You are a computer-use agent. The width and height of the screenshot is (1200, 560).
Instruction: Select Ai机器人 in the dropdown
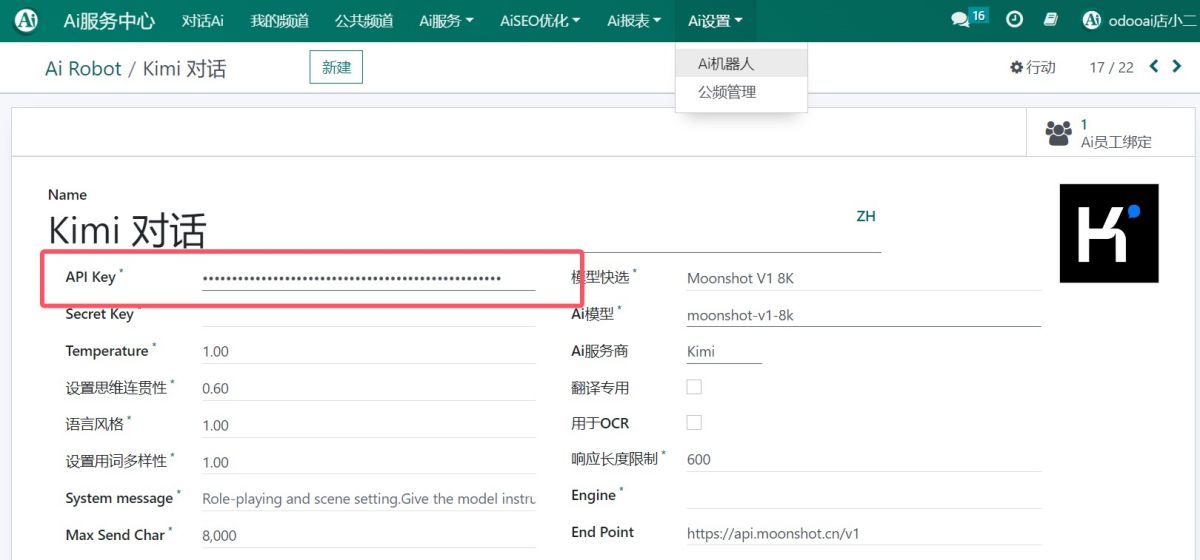[x=741, y=63]
